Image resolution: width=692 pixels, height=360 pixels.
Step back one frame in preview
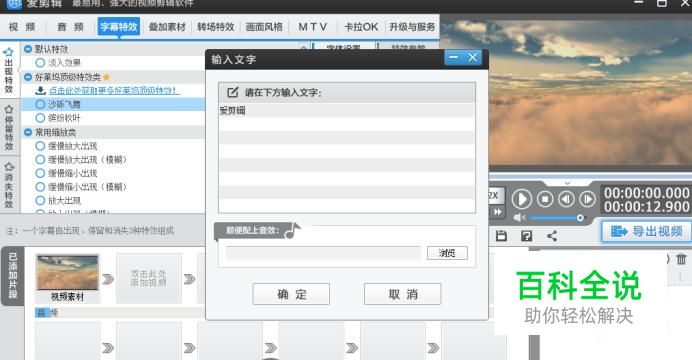click(566, 199)
